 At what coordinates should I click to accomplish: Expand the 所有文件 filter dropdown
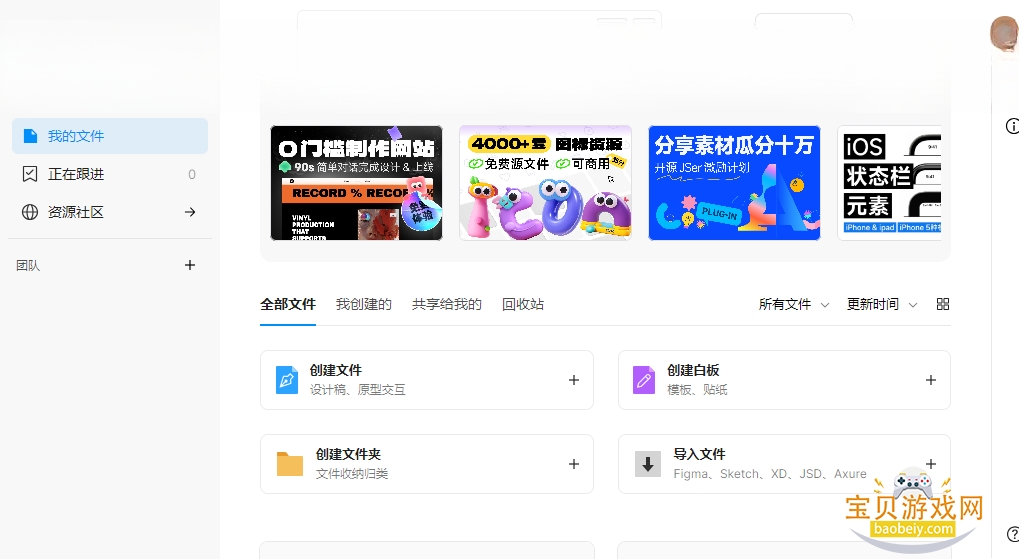pyautogui.click(x=793, y=304)
